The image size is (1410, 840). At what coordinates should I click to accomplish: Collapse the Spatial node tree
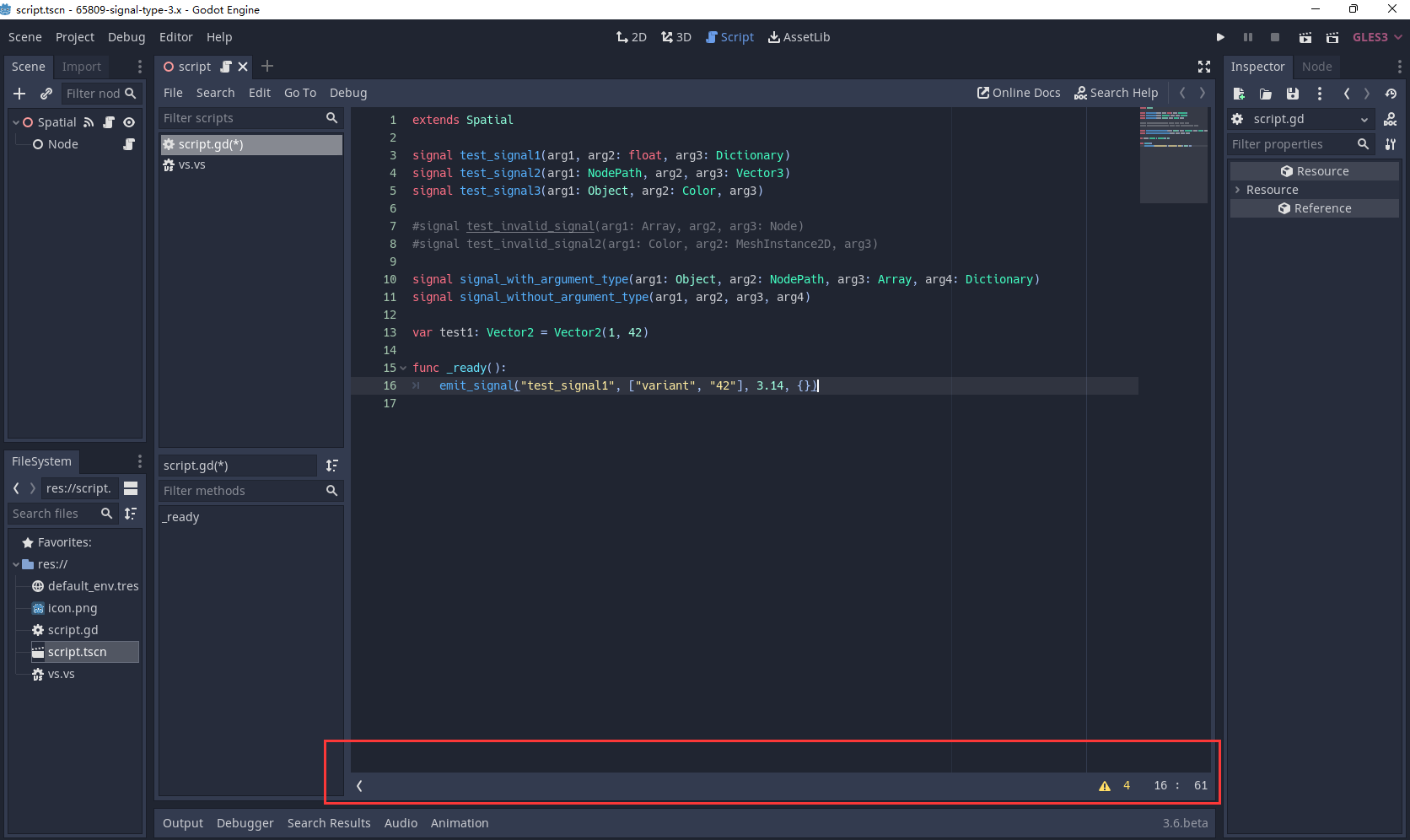point(16,122)
